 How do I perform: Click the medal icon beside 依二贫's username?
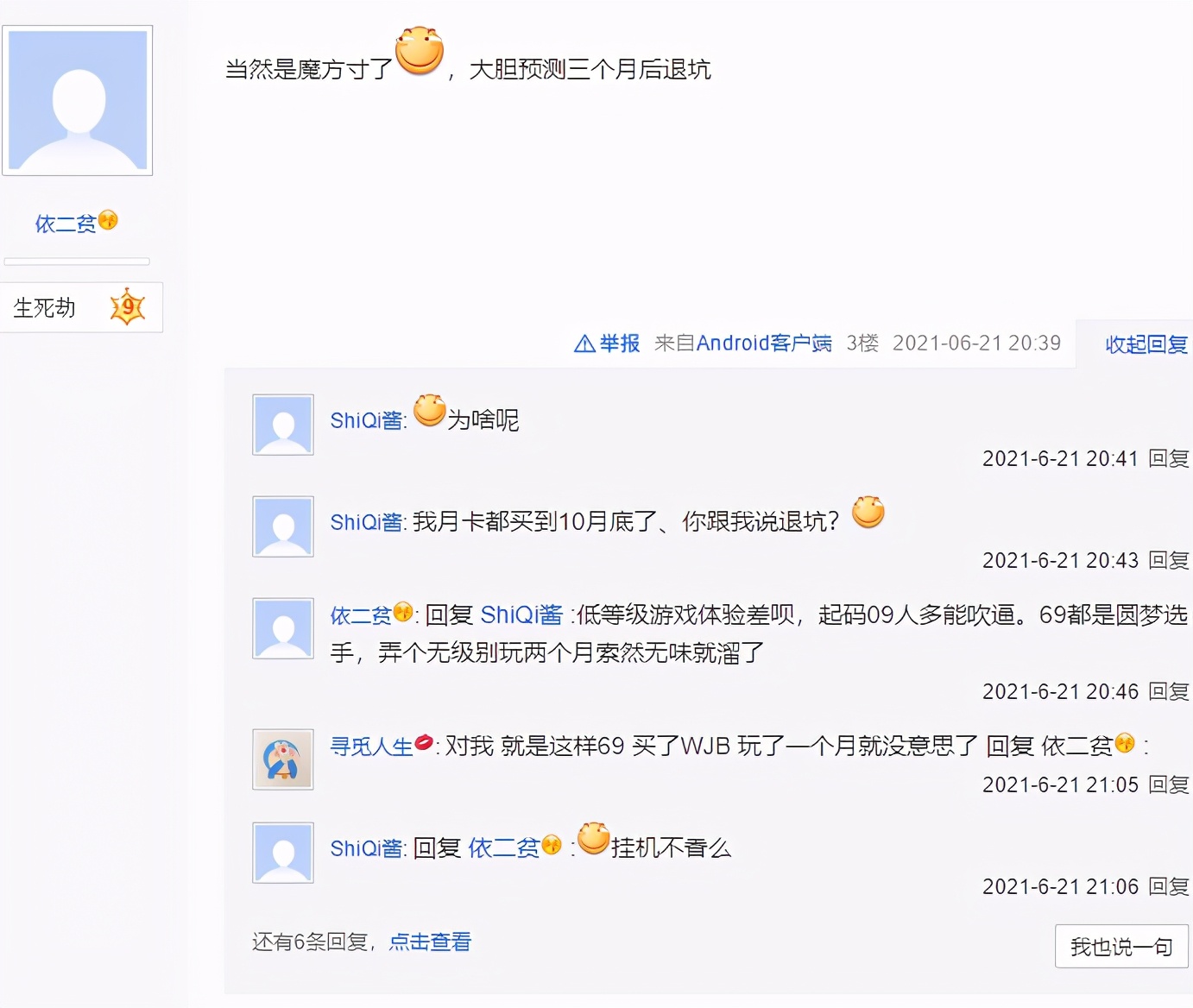coord(107,221)
